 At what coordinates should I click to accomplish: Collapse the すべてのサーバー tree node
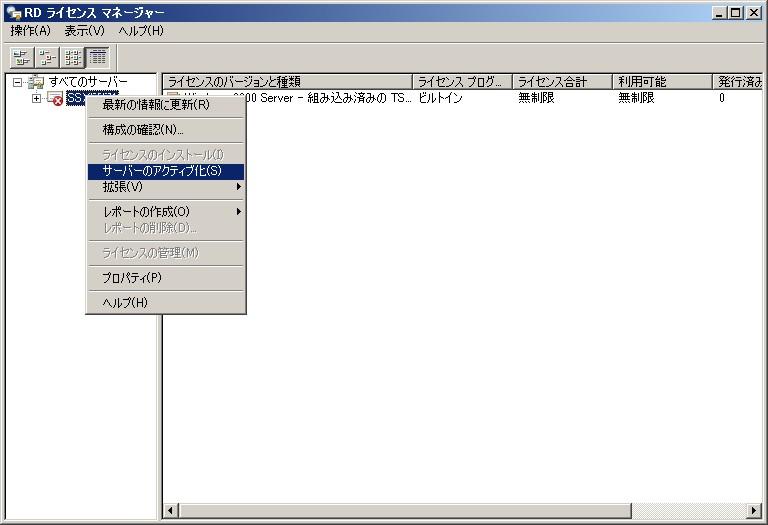(x=17, y=82)
